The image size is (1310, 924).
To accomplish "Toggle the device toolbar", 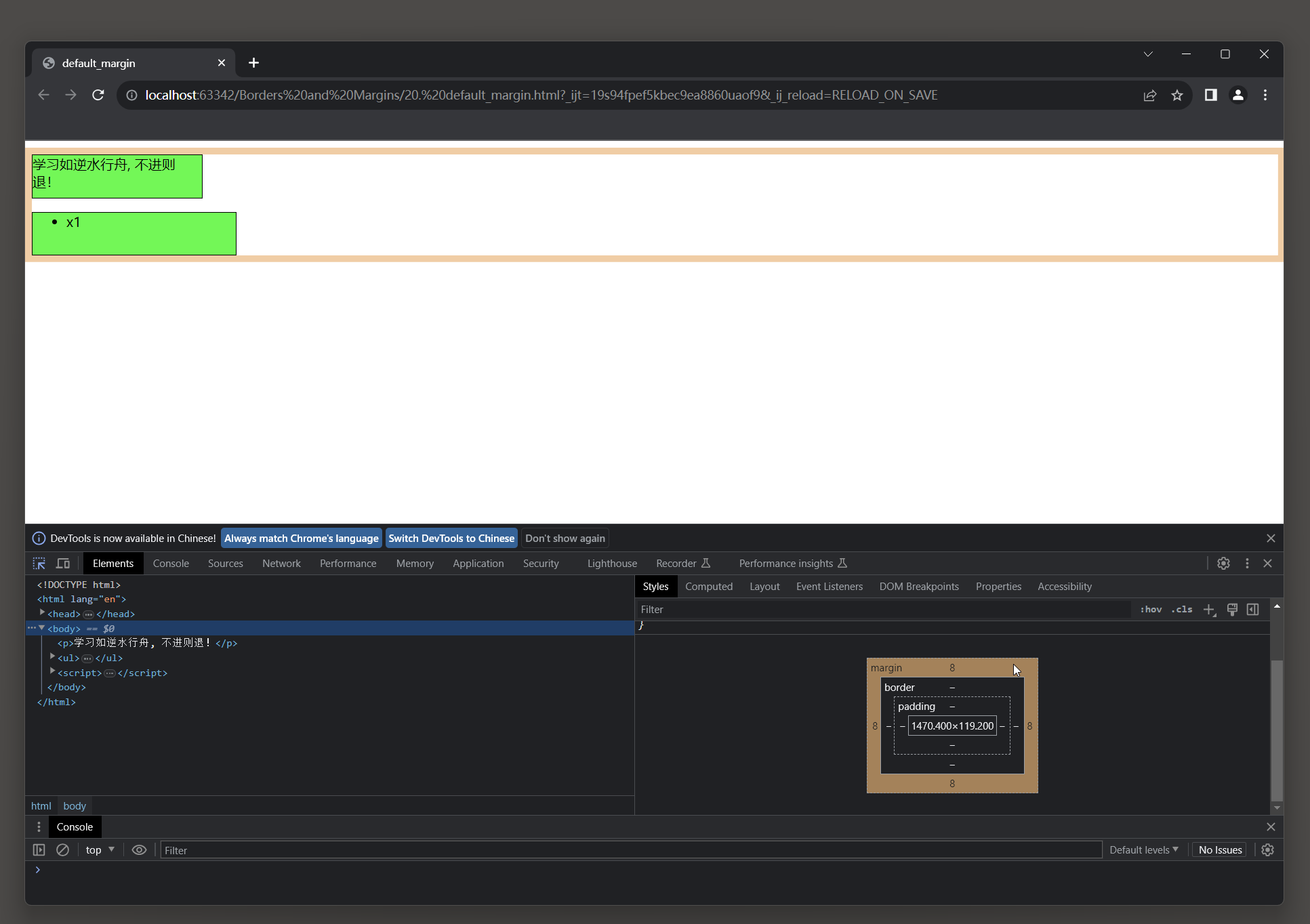I will point(63,564).
